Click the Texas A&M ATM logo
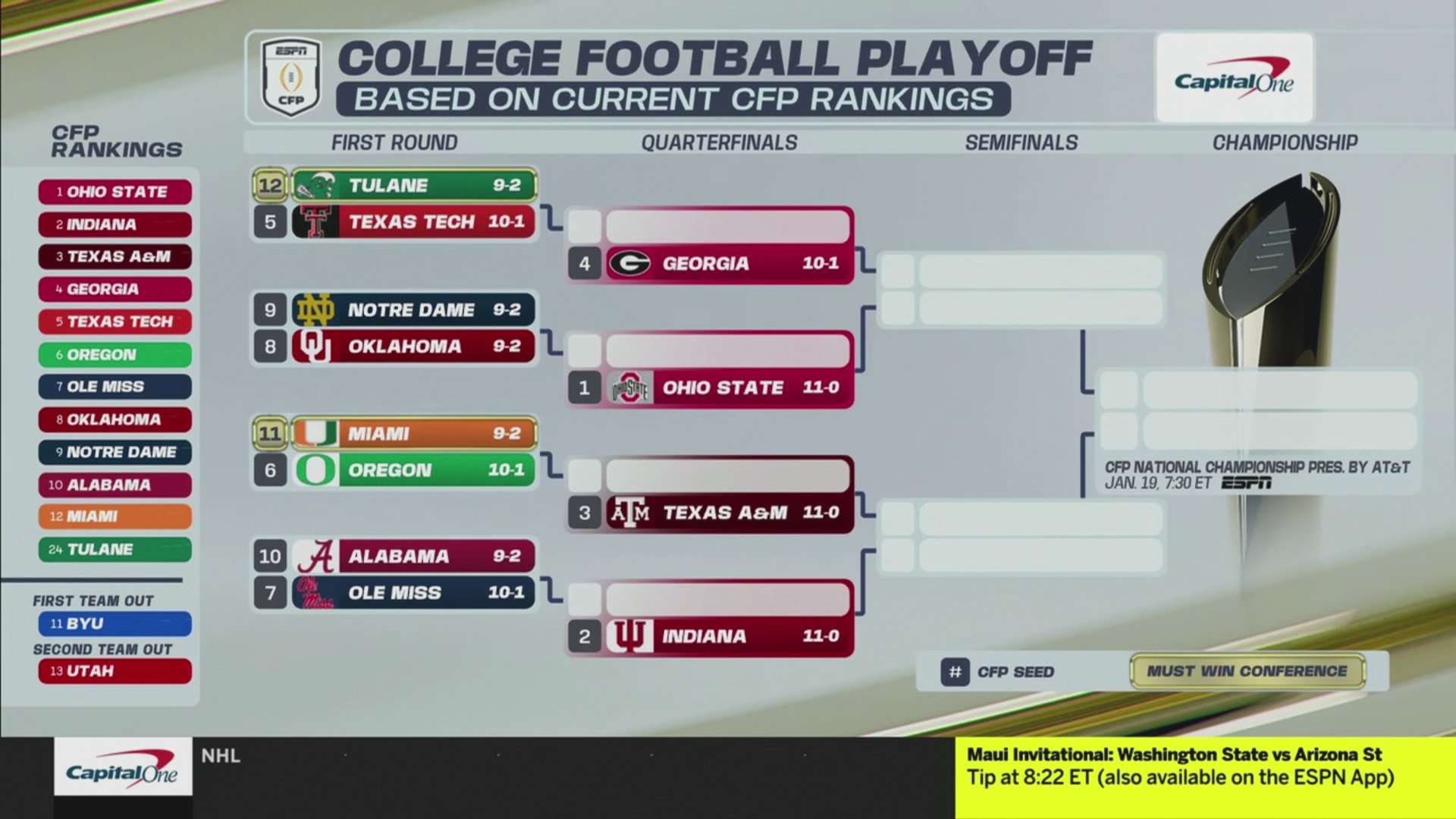Image resolution: width=1456 pixels, height=819 pixels. [x=629, y=513]
